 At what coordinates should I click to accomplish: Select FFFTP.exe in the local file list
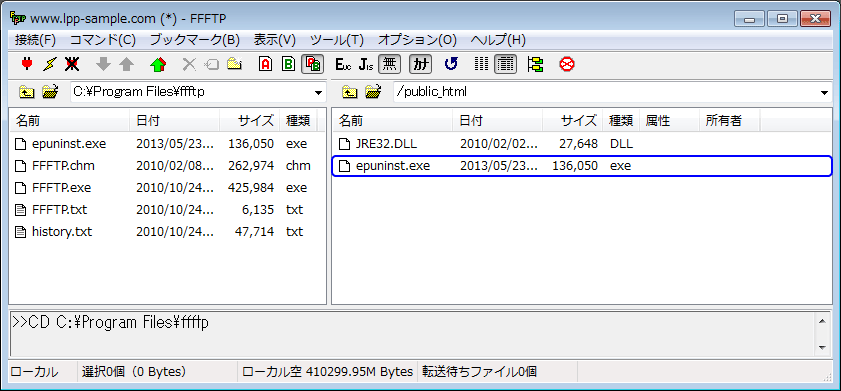(61, 188)
